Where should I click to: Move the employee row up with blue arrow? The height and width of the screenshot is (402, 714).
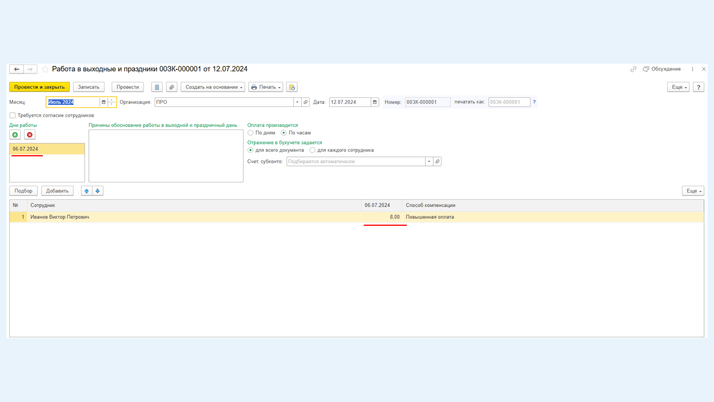point(87,191)
